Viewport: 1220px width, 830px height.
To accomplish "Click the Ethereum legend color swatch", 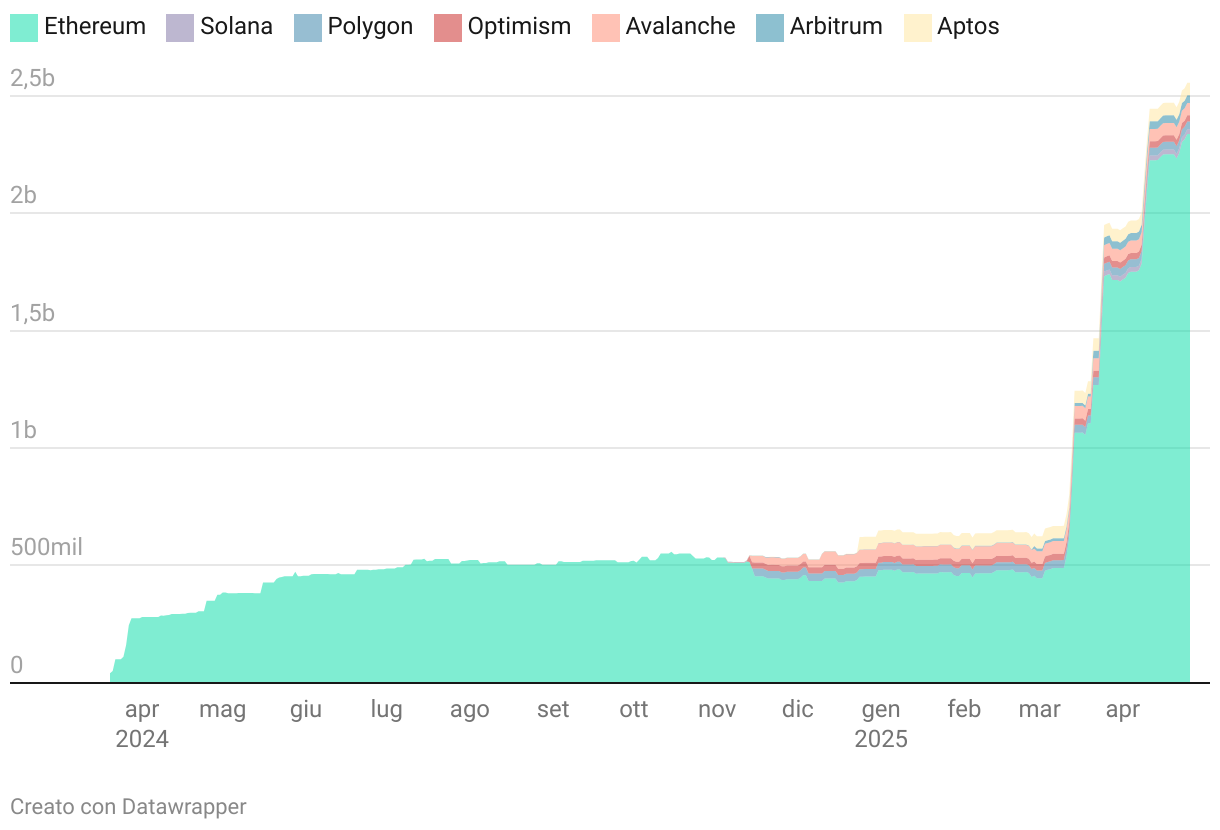I will point(24,27).
